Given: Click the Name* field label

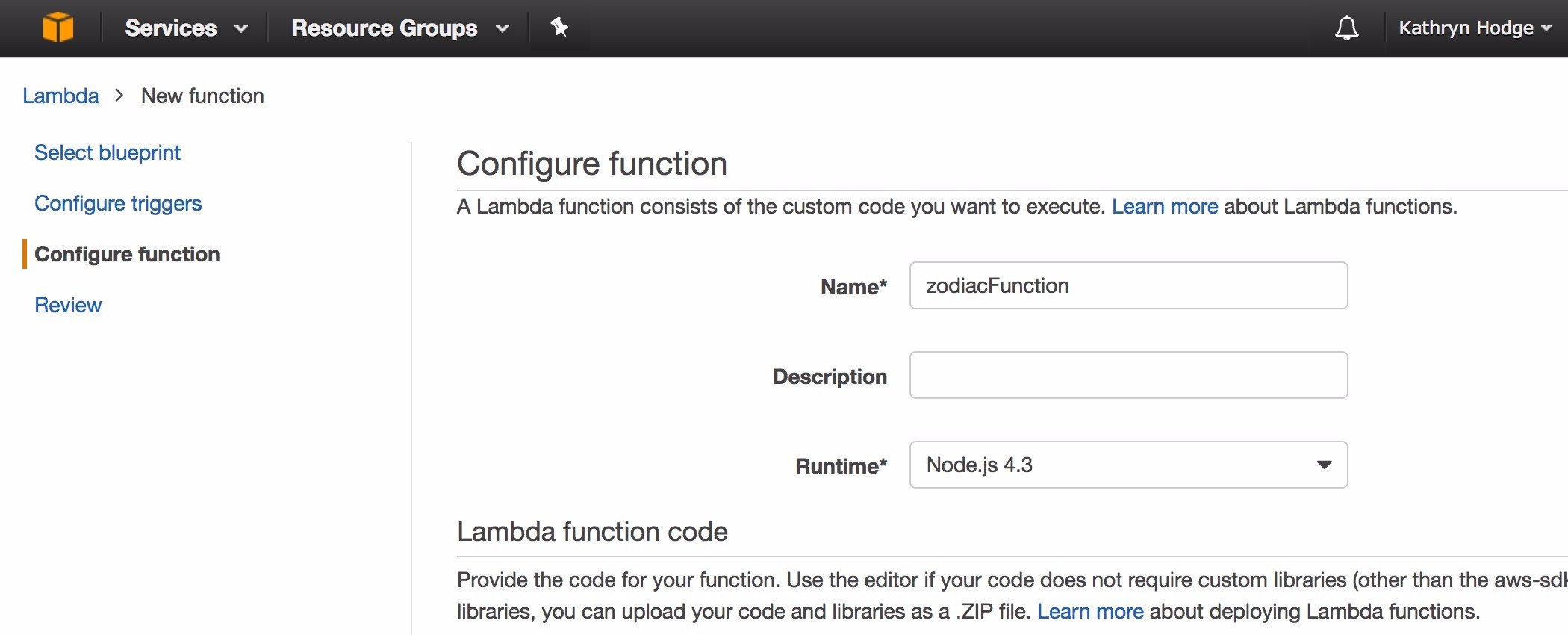Looking at the screenshot, I should pos(853,288).
